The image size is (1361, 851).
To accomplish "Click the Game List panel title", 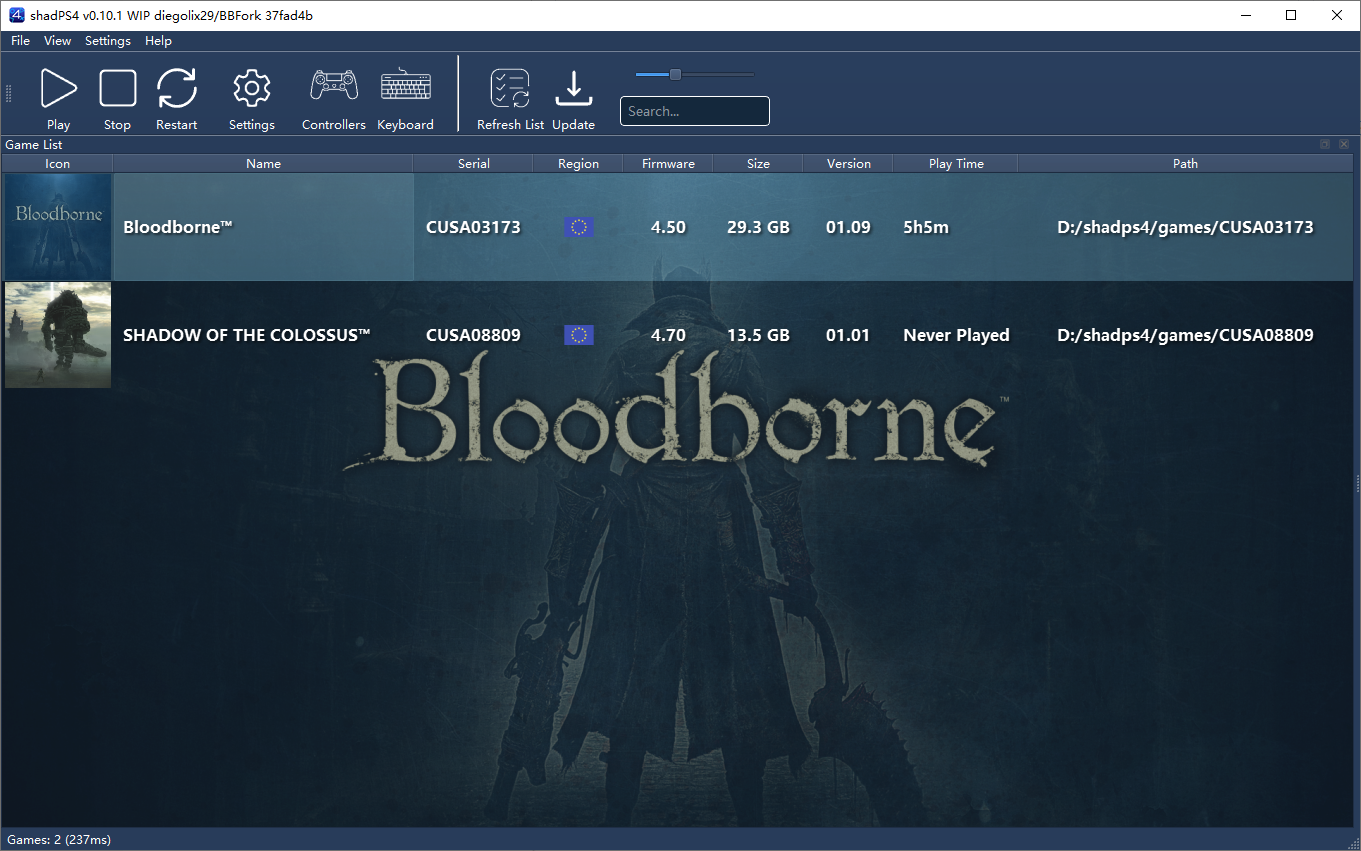I will point(34,145).
